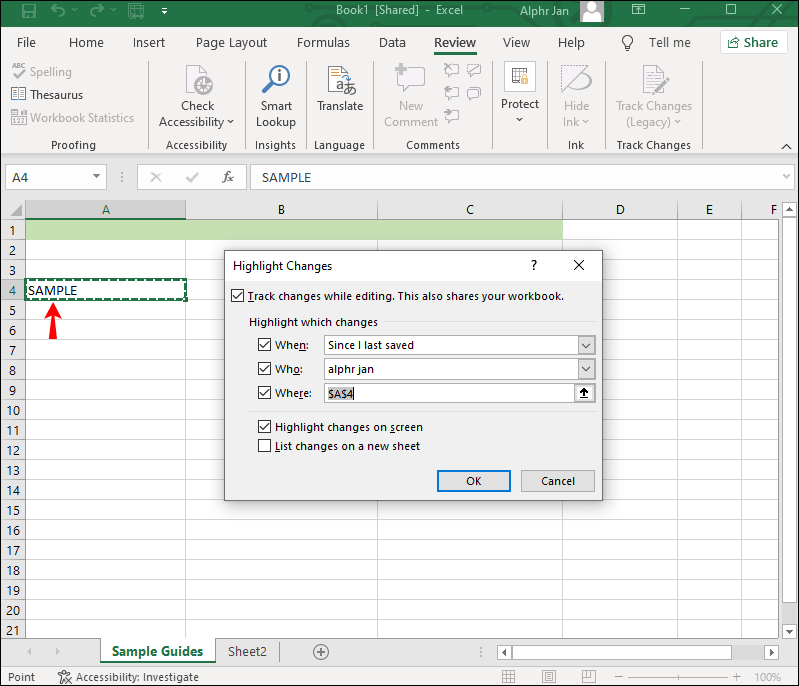The image size is (799, 686).
Task: Click the horizontal scrollbar right arrow
Action: [771, 652]
